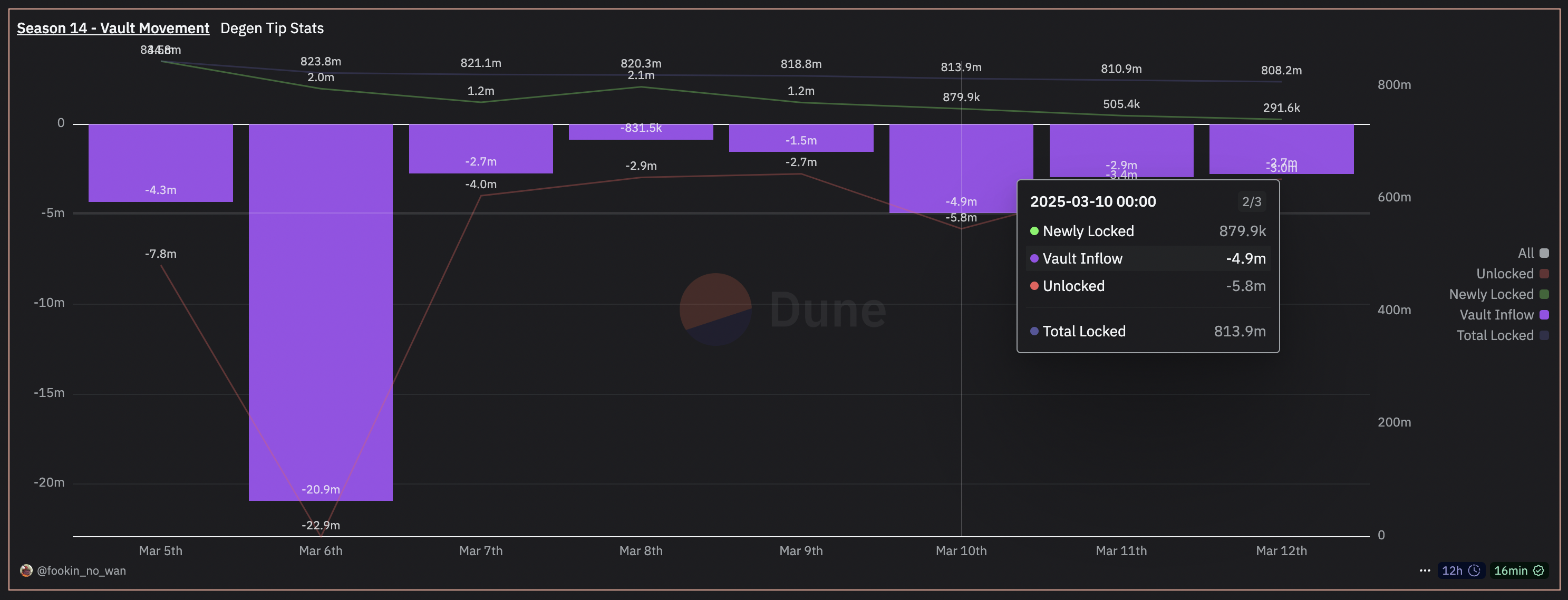Click the Mar 5th x-axis label

click(x=161, y=551)
